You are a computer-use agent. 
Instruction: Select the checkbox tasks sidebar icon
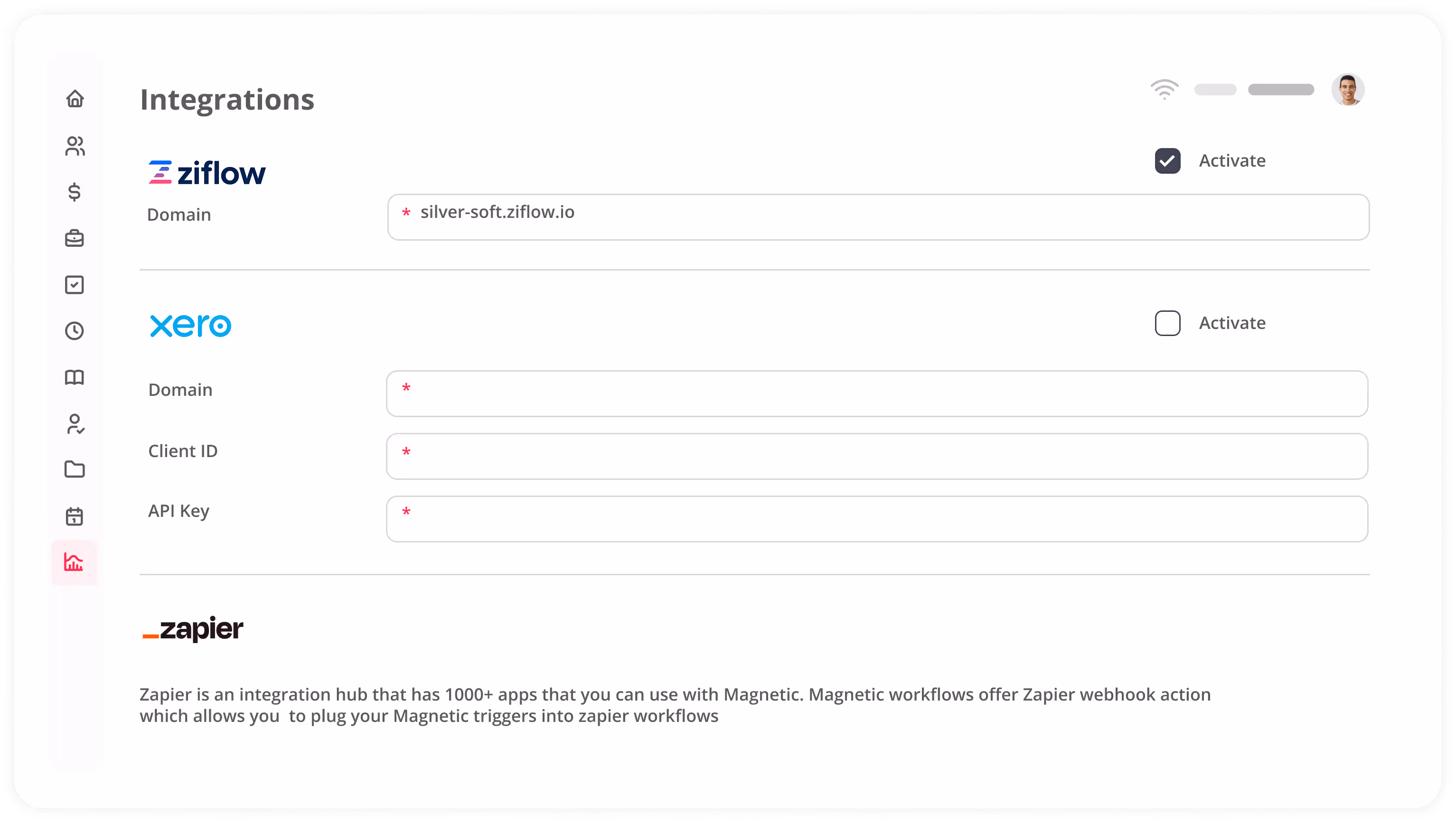75,285
